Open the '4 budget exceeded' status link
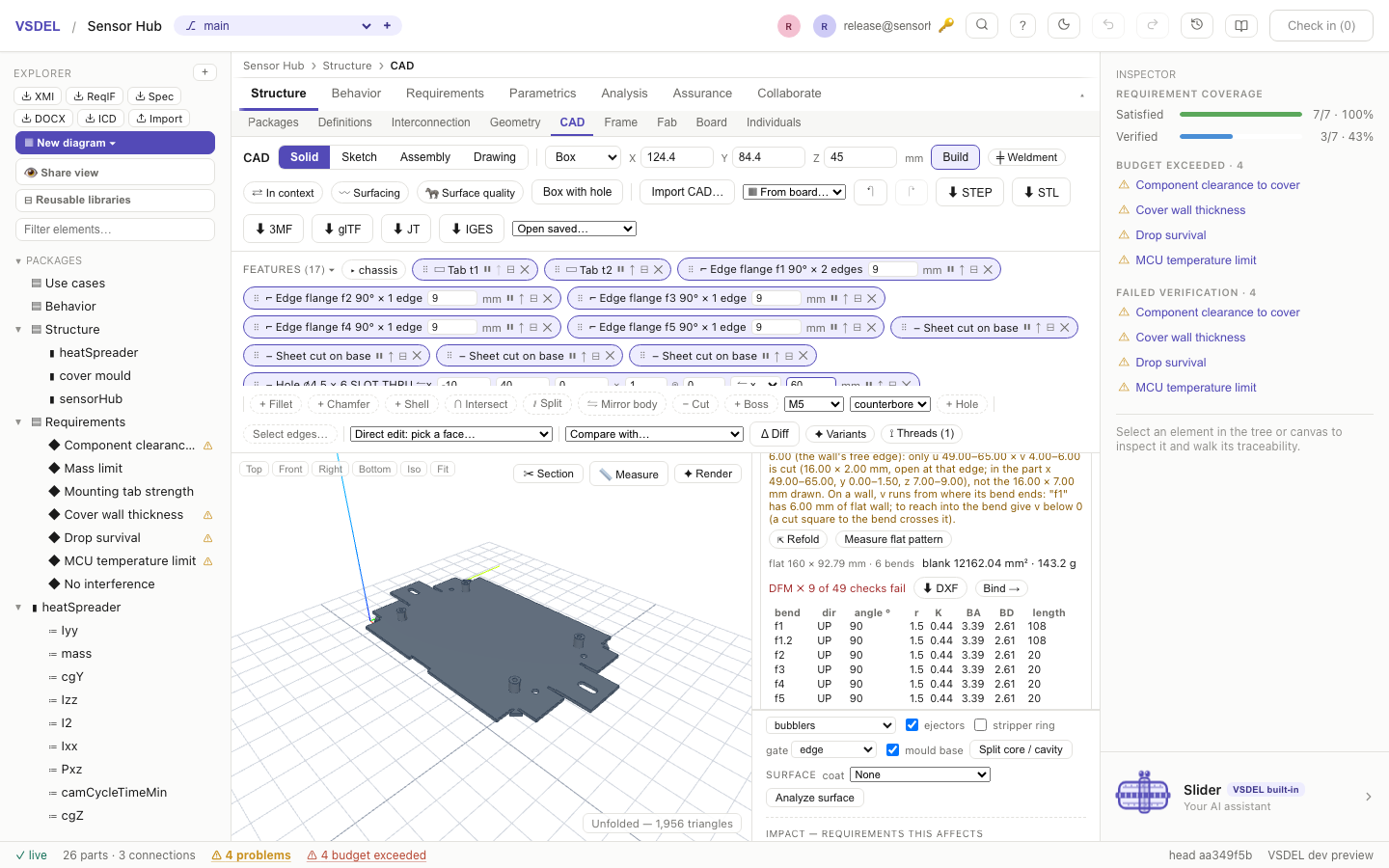Screen dimensions: 1389x868 point(367,855)
